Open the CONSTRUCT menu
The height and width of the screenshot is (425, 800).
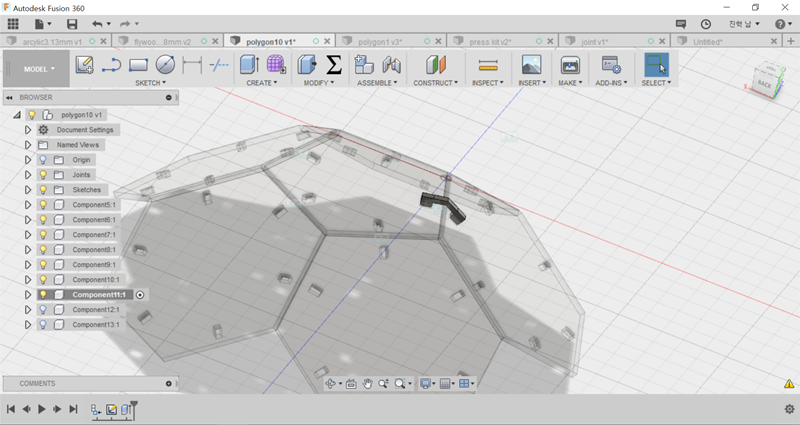click(435, 83)
